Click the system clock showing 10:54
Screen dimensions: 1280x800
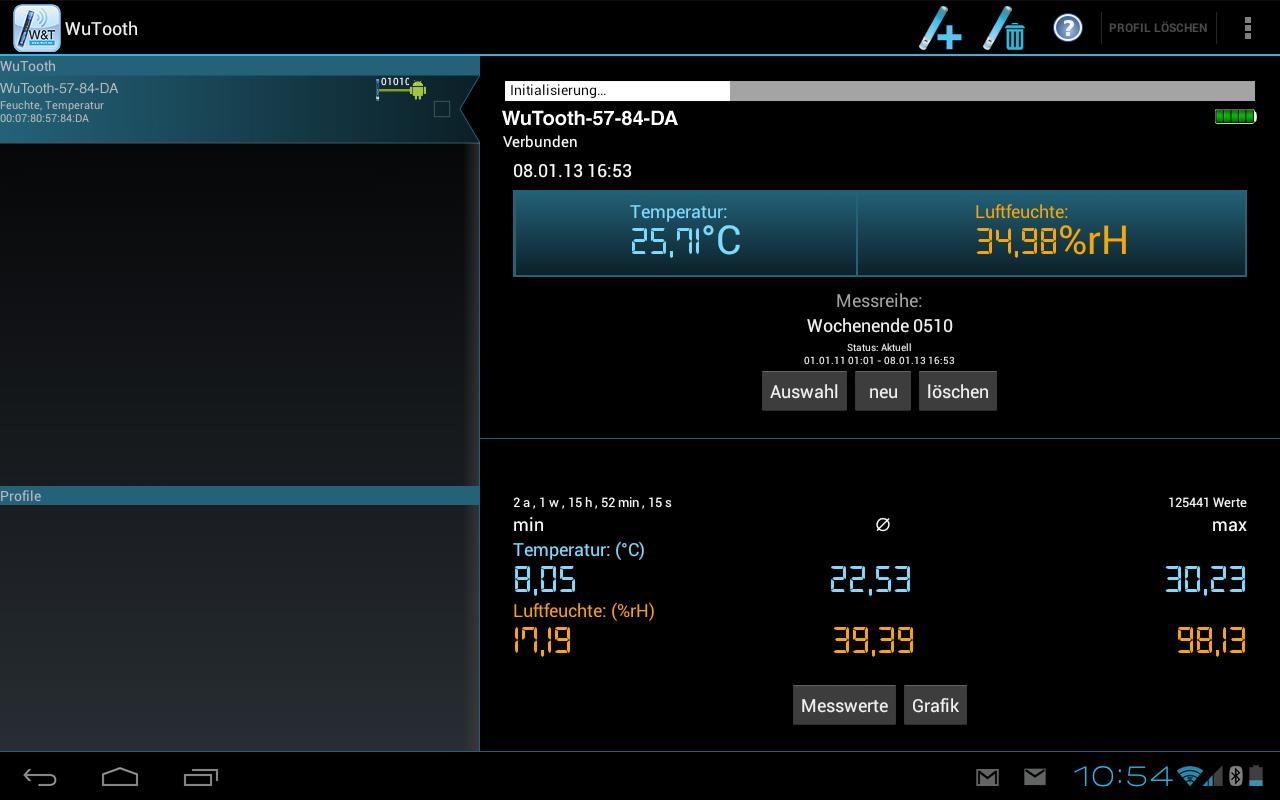click(1123, 776)
